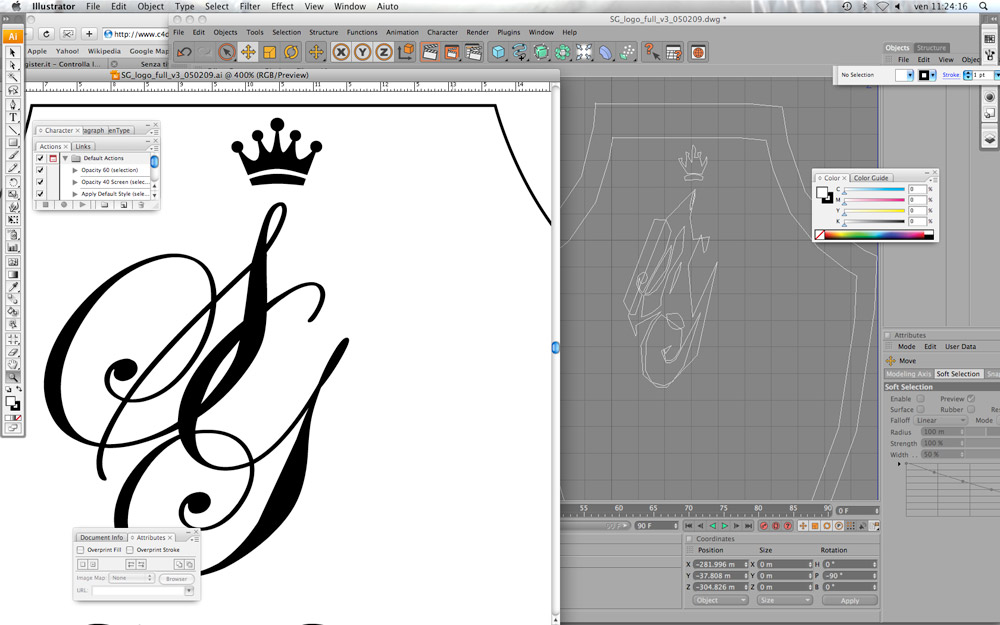Click the play forward button in timeline
Viewport: 1000px width, 625px height.
coord(724,526)
